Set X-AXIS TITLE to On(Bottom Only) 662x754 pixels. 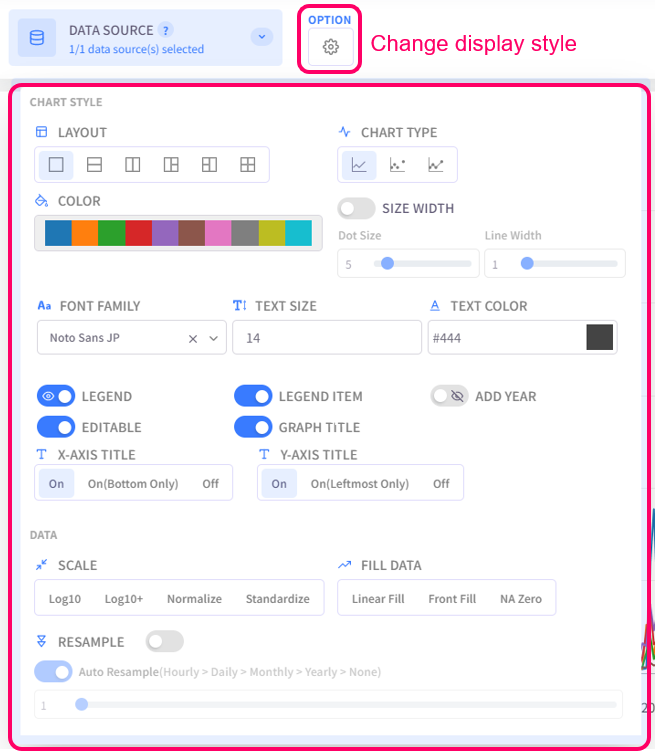click(x=133, y=483)
